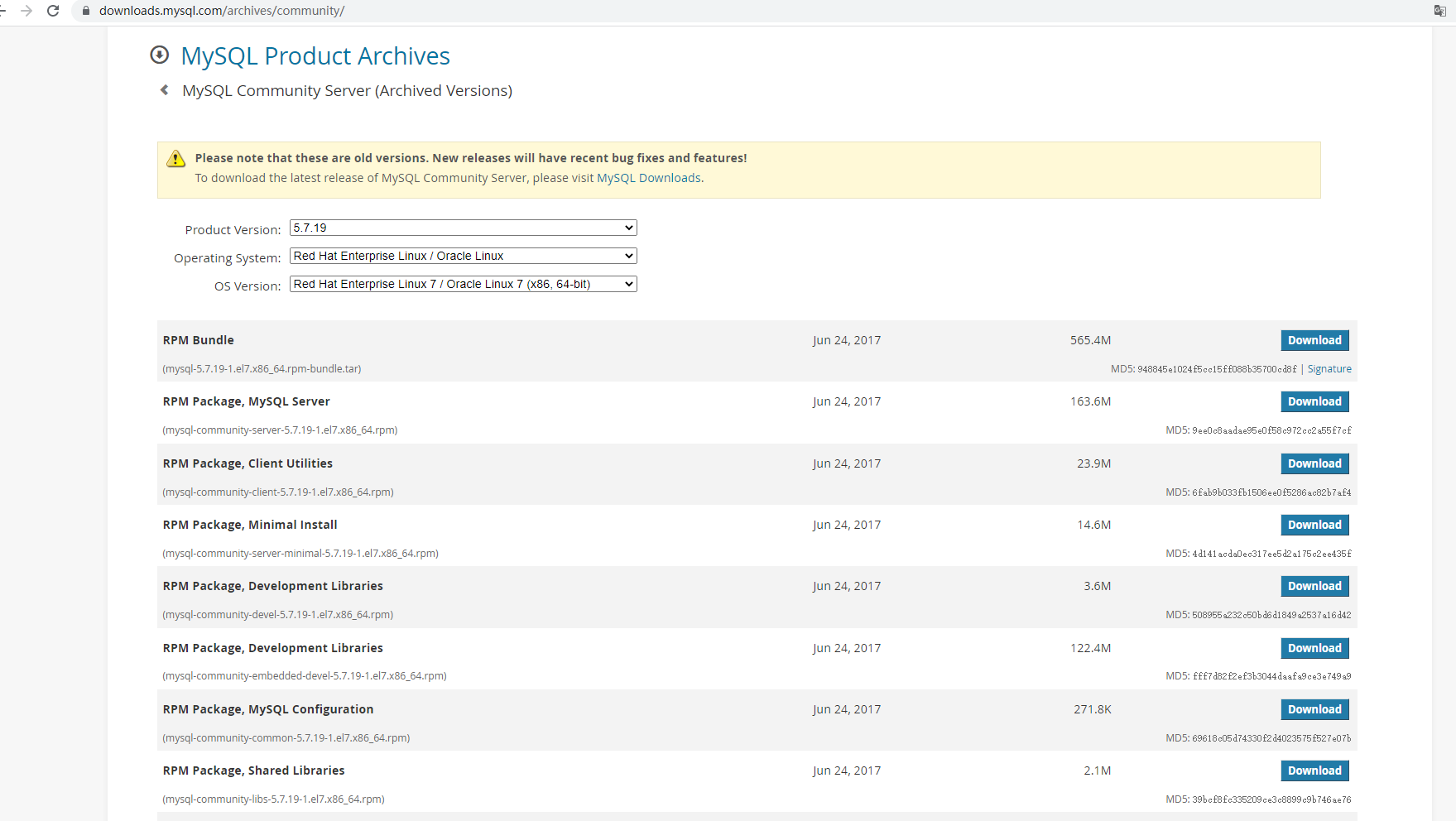
Task: Click the site security lock icon
Action: (85, 11)
